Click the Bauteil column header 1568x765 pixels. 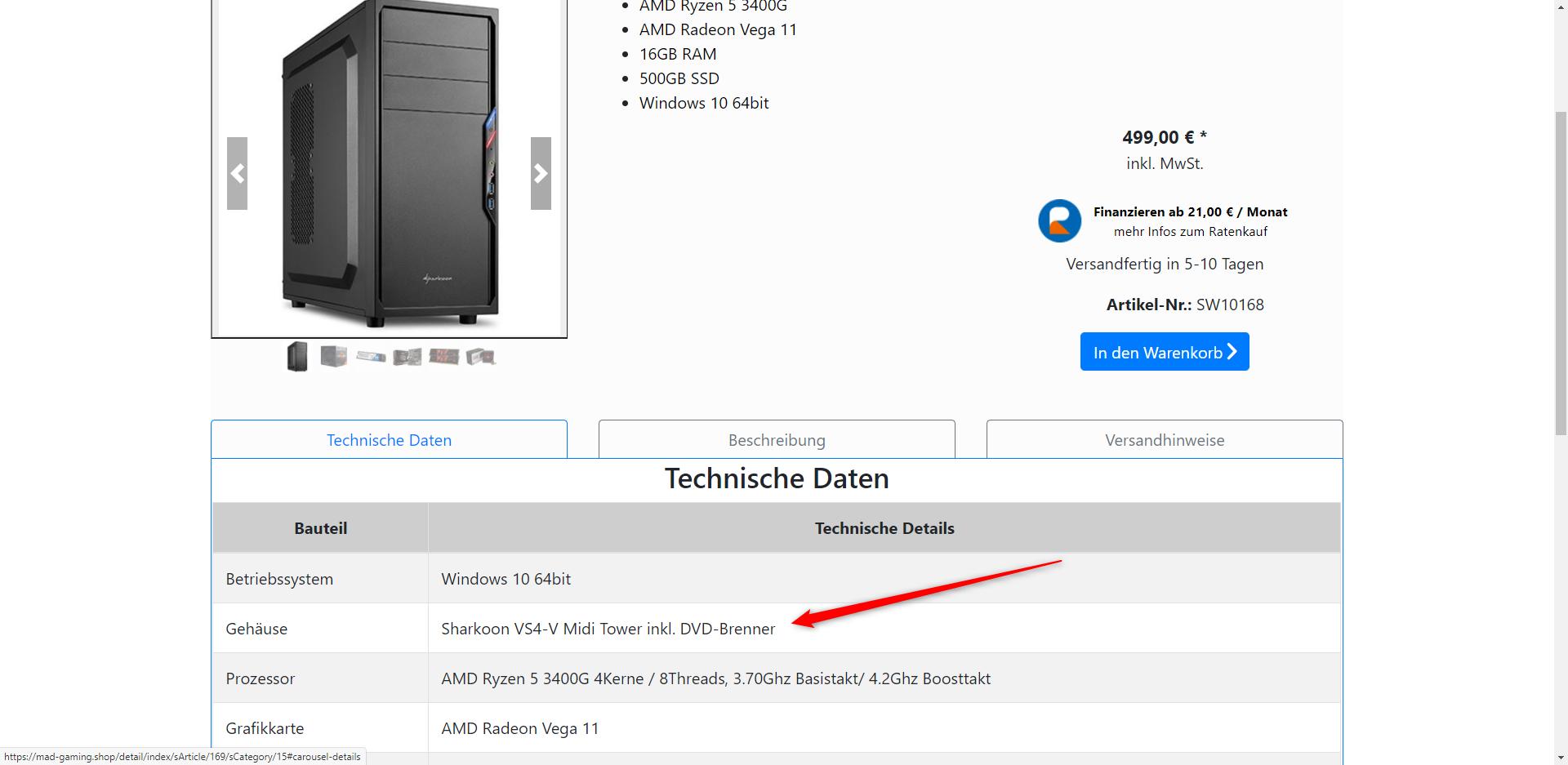(x=321, y=528)
